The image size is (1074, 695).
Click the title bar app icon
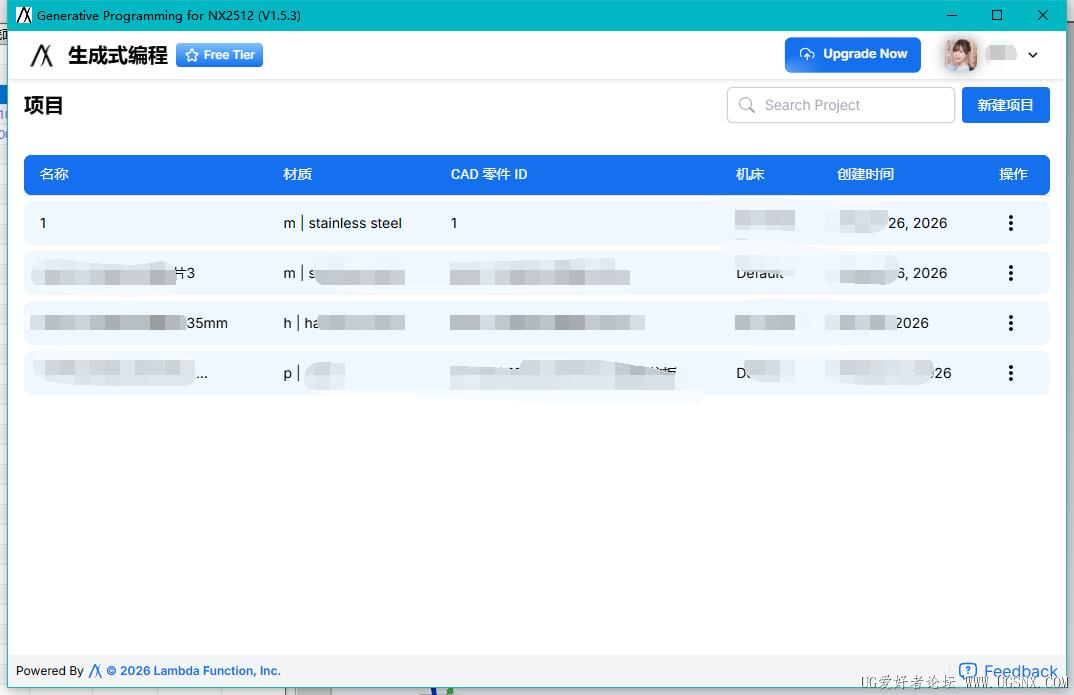pyautogui.click(x=24, y=15)
